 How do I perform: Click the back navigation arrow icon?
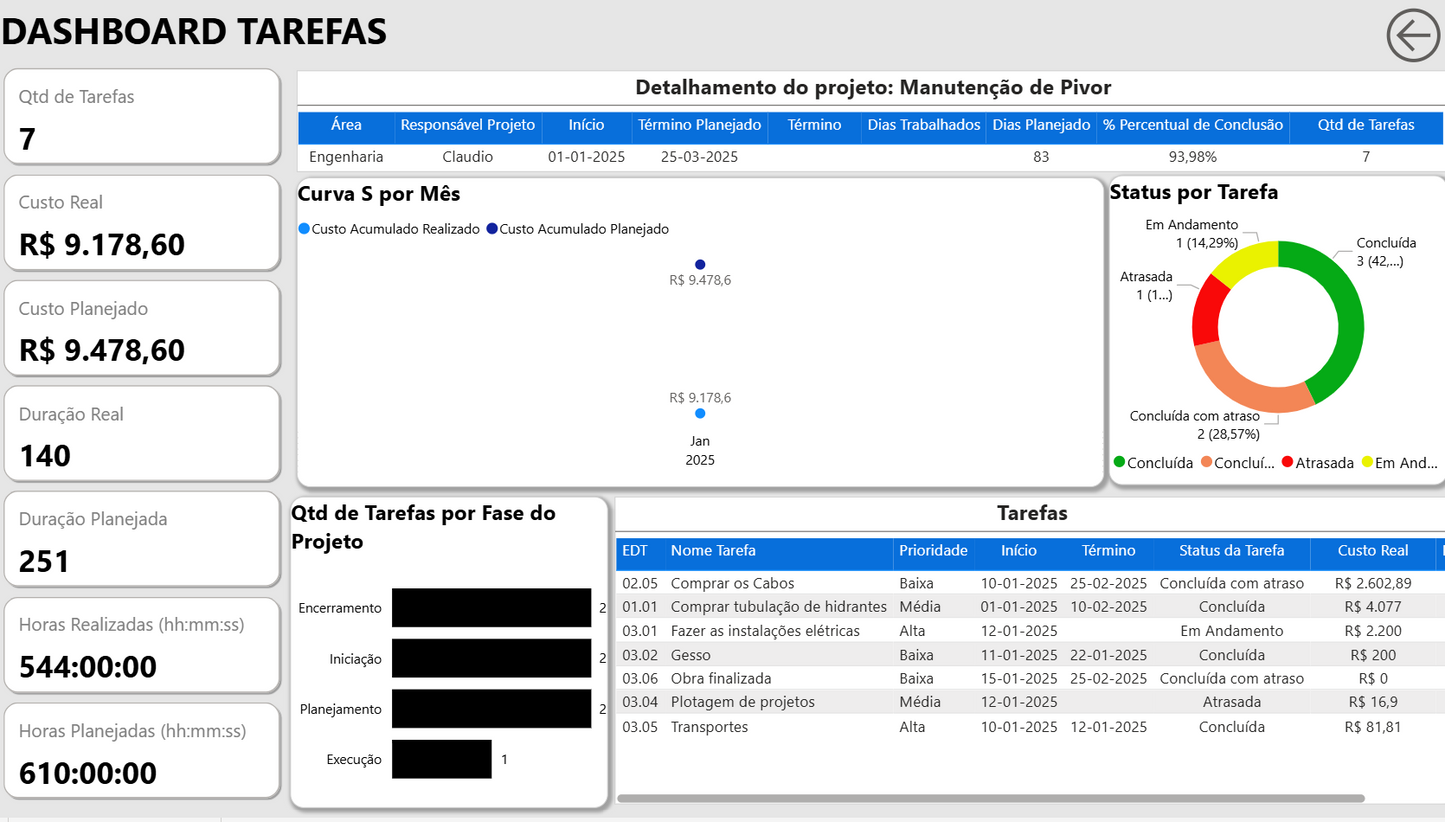pyautogui.click(x=1411, y=36)
